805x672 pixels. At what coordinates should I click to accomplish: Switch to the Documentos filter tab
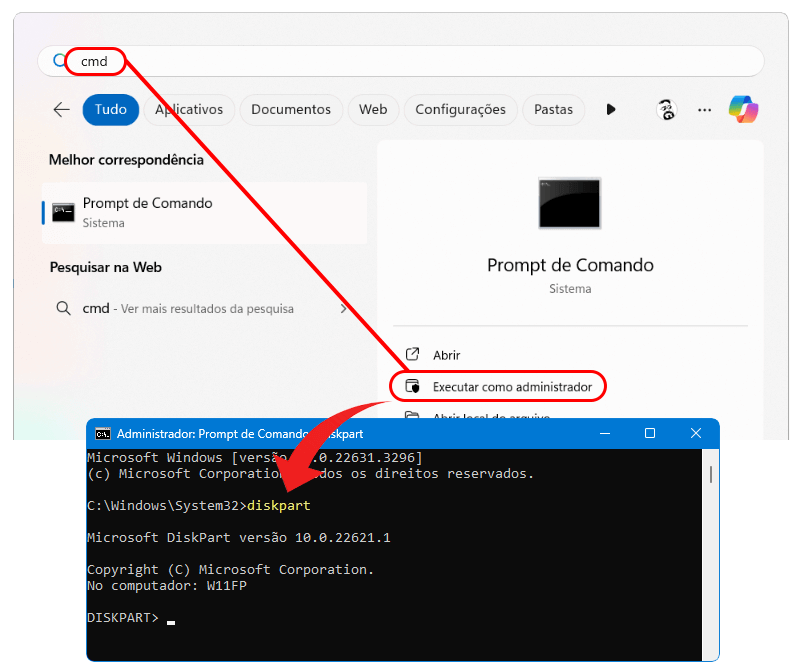[291, 109]
